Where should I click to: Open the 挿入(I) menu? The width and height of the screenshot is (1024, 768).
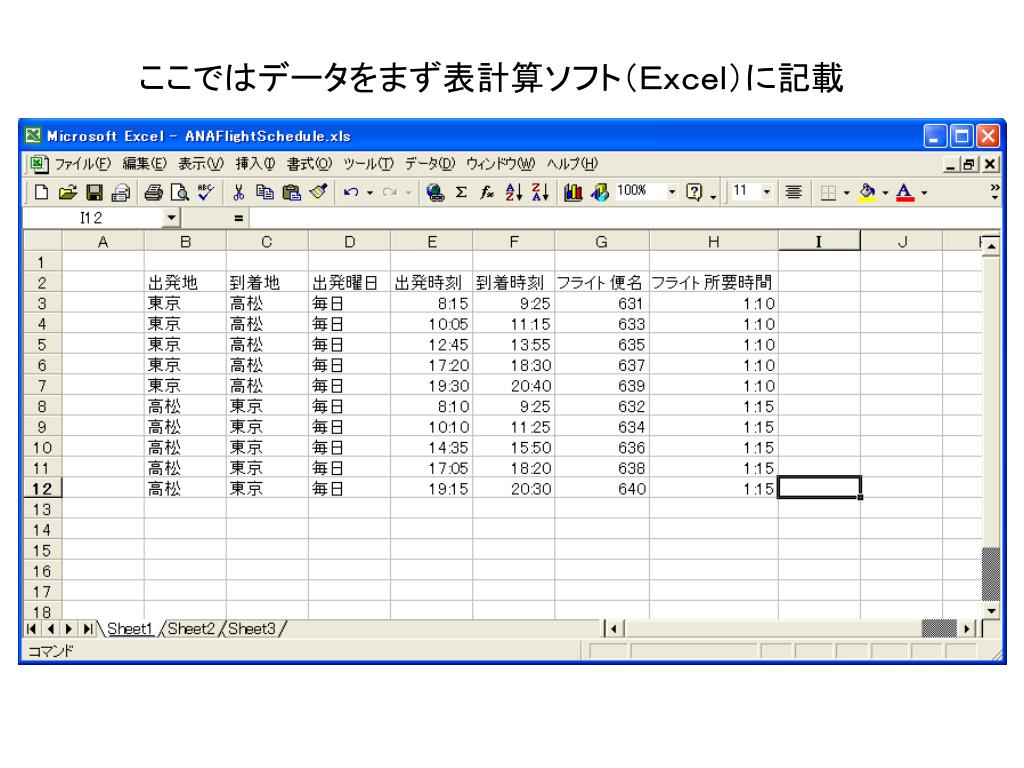(255, 164)
